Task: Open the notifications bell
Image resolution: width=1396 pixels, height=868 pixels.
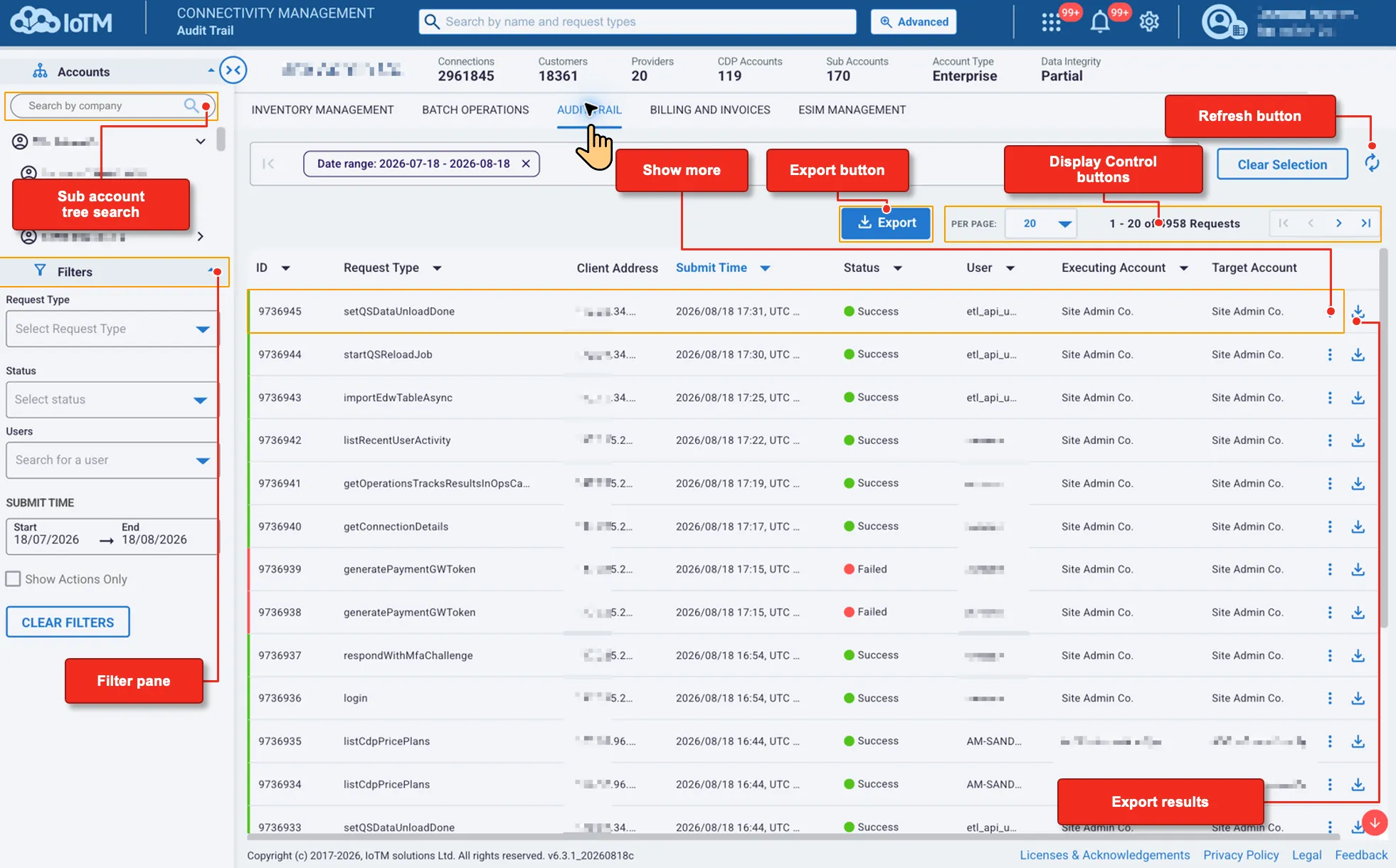Action: point(1100,22)
